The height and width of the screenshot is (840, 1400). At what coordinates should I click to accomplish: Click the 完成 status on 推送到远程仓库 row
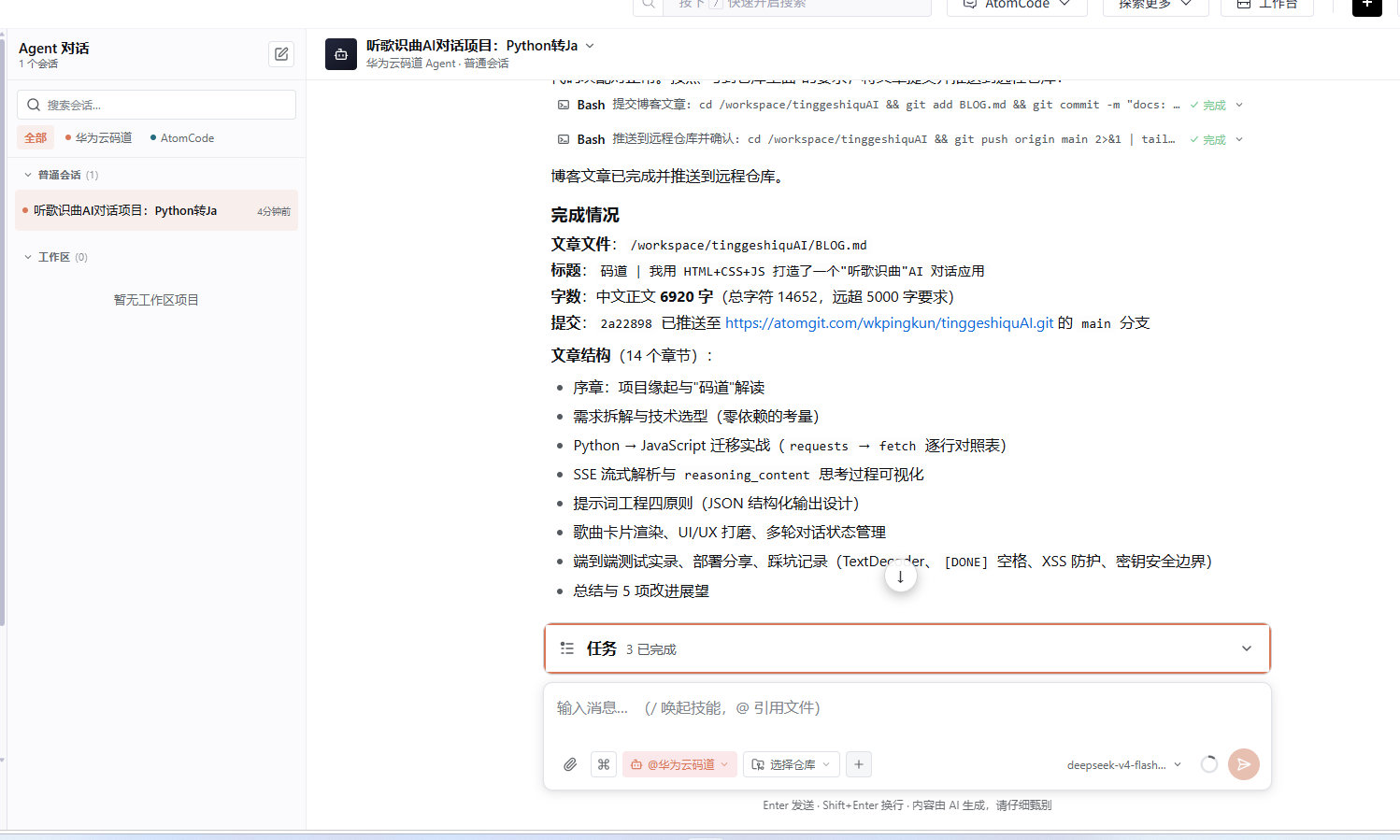point(1207,139)
